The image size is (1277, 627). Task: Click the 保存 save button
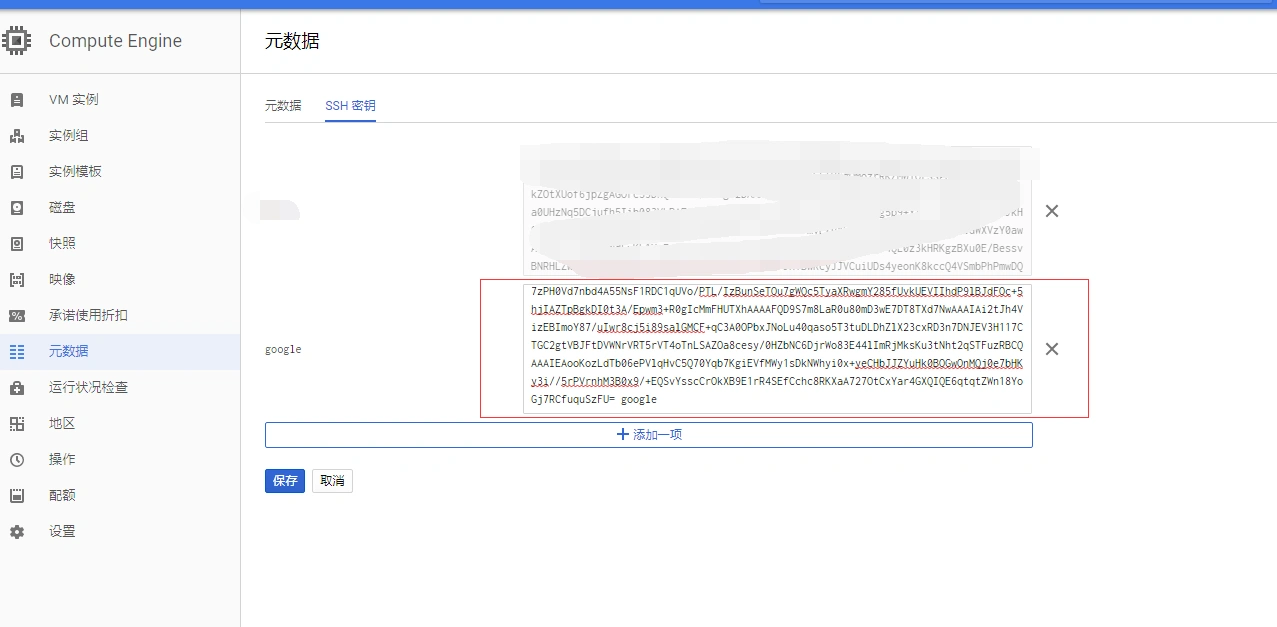coord(284,481)
